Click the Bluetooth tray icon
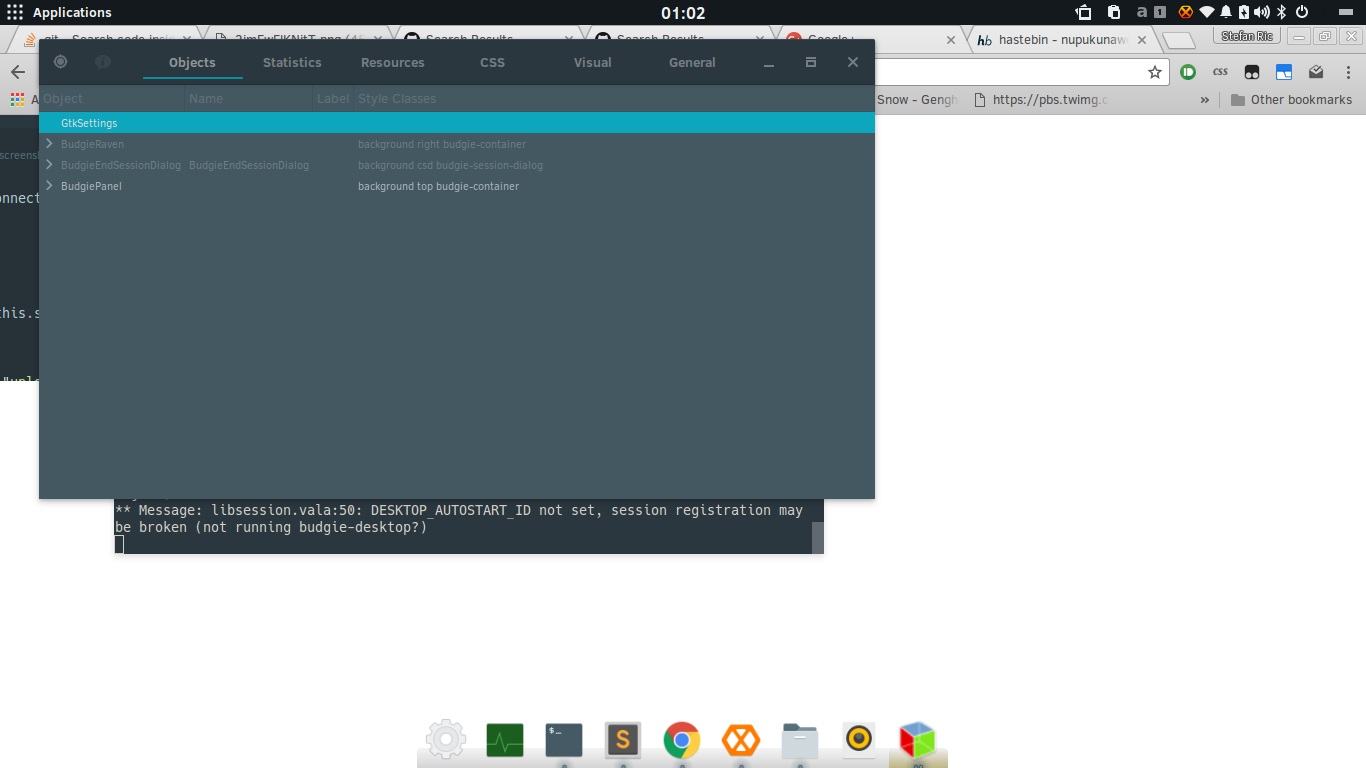 pyautogui.click(x=1281, y=12)
